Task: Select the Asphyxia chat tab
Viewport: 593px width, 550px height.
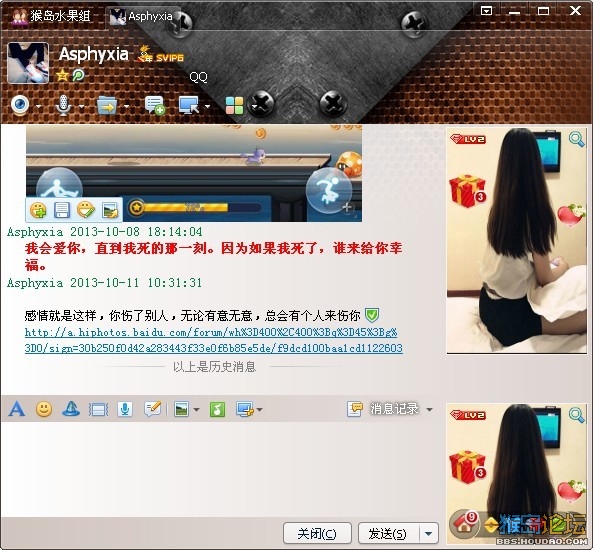Action: tap(141, 16)
